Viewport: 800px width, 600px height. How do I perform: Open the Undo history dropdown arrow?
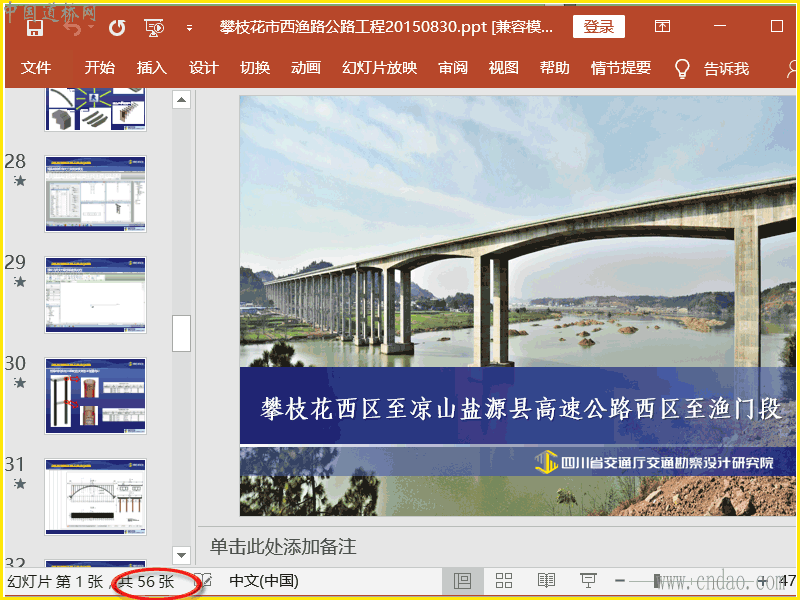tap(91, 27)
